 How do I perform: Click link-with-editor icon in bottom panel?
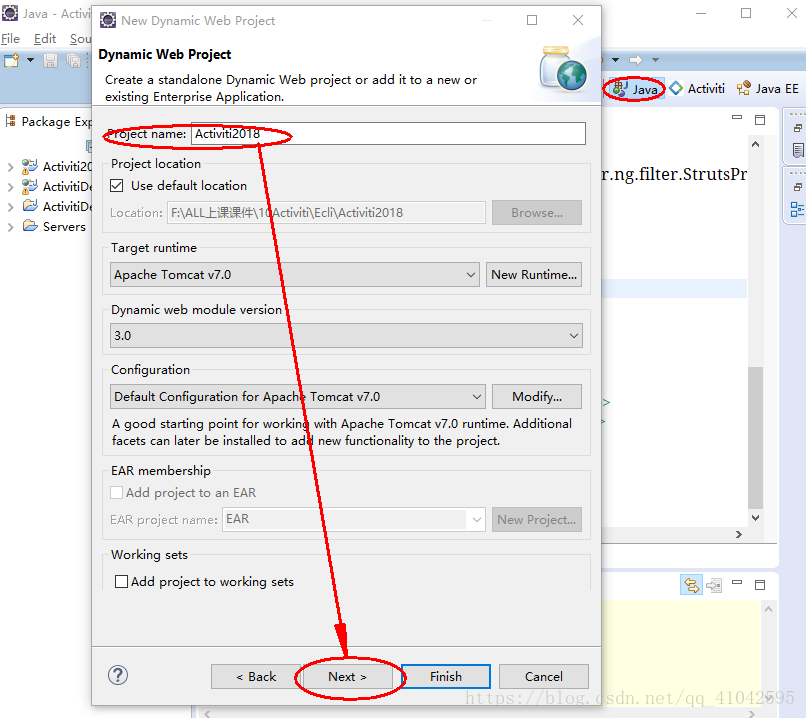click(691, 585)
